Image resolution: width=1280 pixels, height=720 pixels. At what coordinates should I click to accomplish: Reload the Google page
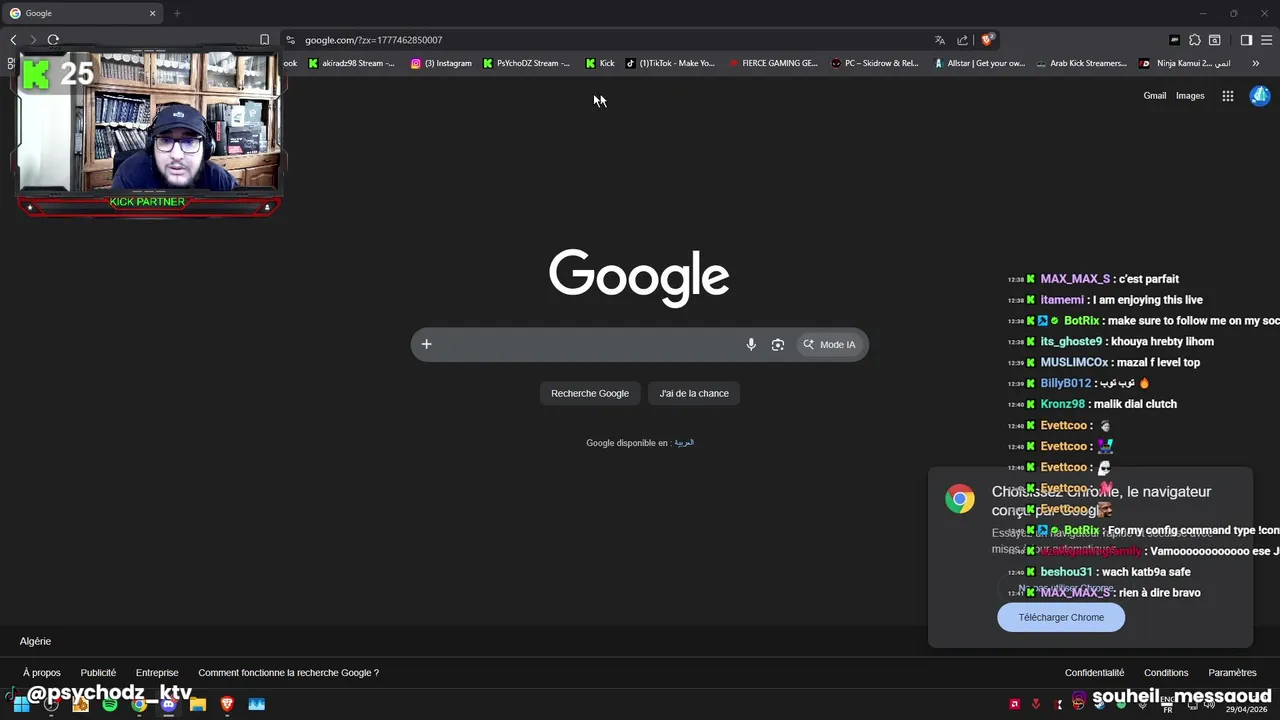click(53, 40)
